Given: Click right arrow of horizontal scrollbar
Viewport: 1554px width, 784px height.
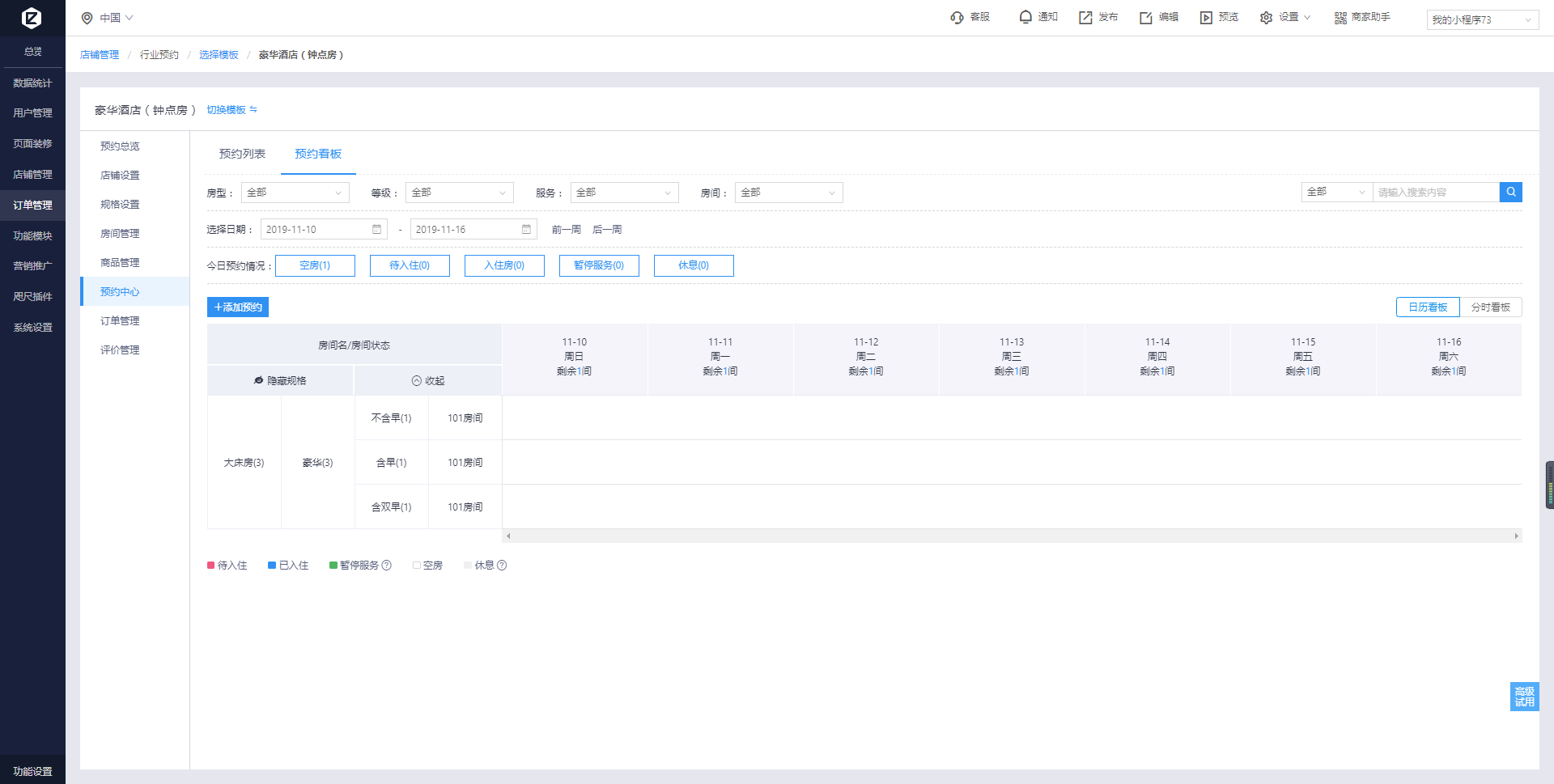Looking at the screenshot, I should [x=1516, y=536].
